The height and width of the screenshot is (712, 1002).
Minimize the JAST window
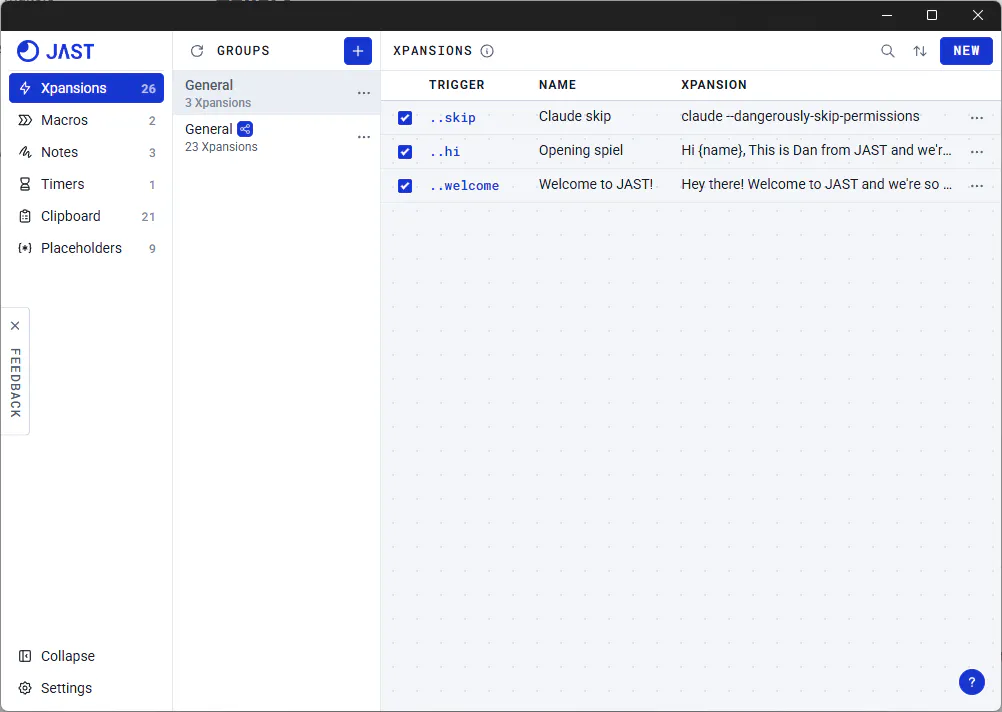[x=886, y=15]
